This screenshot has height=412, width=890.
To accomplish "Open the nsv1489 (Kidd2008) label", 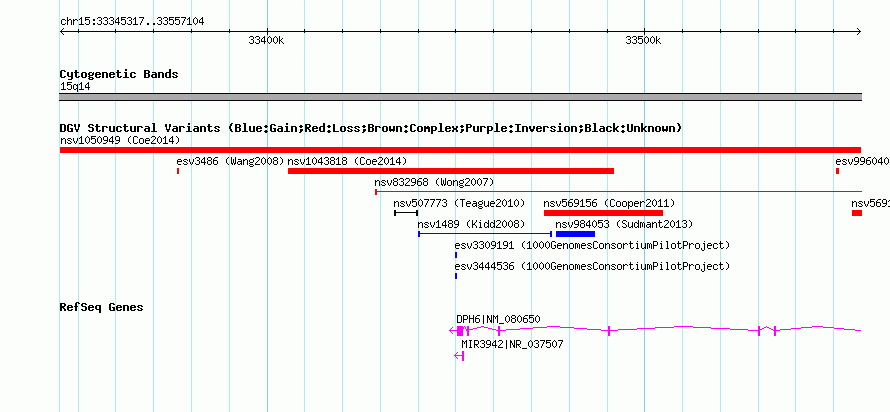I will tap(471, 224).
